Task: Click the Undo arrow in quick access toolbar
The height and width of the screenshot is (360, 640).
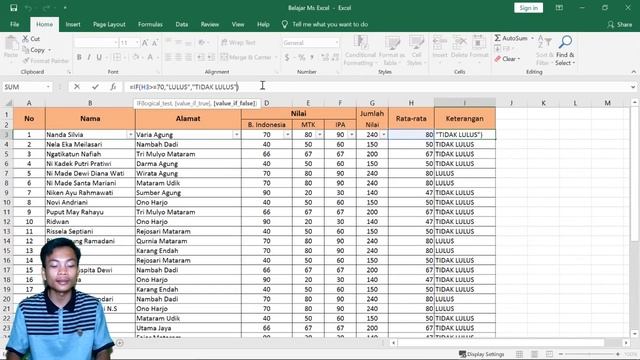Action: tap(28, 8)
